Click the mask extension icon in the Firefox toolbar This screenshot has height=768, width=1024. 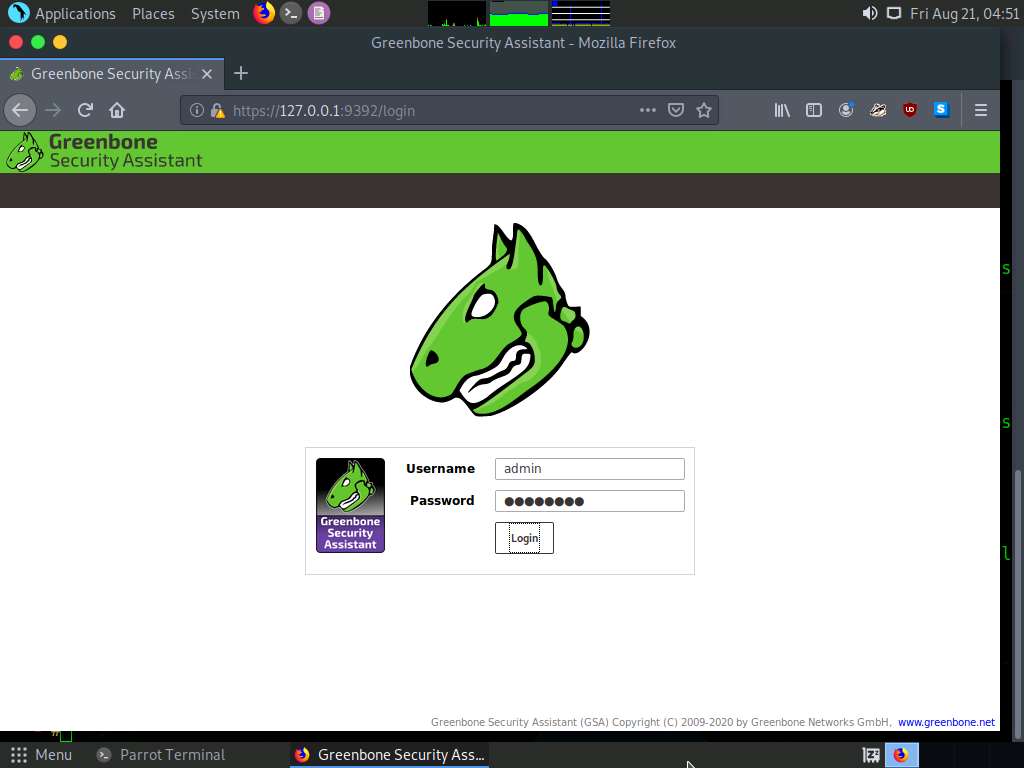click(878, 110)
